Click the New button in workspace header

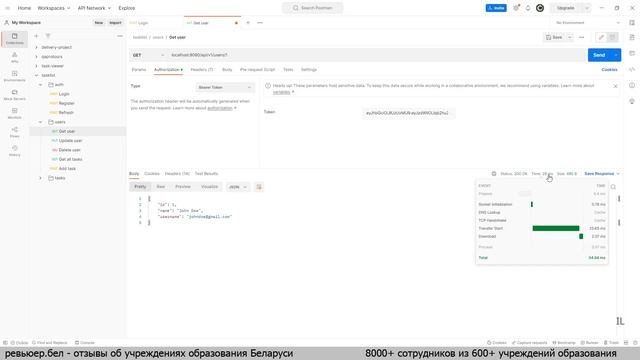click(x=99, y=23)
